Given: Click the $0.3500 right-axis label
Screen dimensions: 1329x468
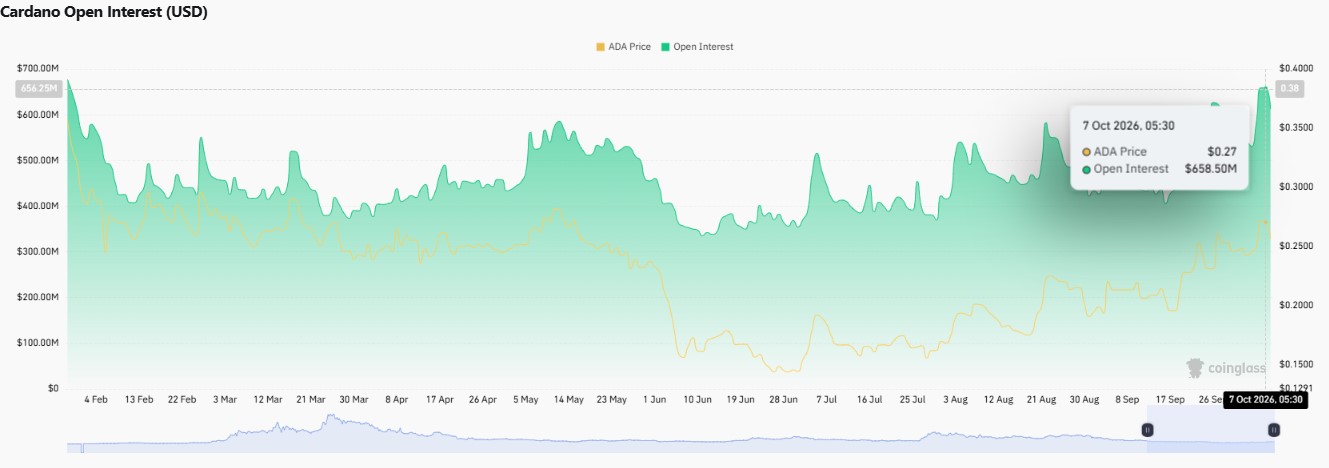Looking at the screenshot, I should click(1296, 127).
